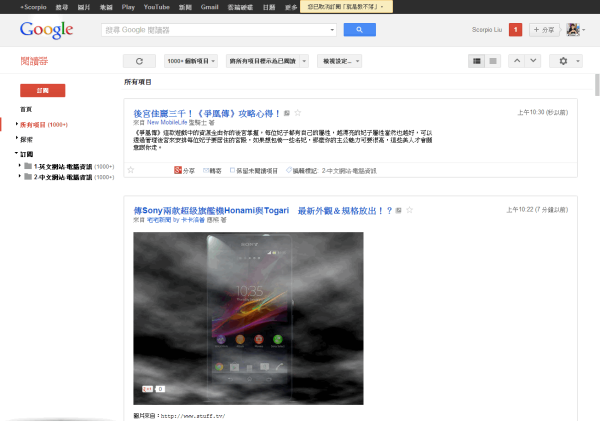Image resolution: width=600 pixels, height=427 pixels.
Task: Click the vertical scrollbar thumb
Action: coord(597,85)
